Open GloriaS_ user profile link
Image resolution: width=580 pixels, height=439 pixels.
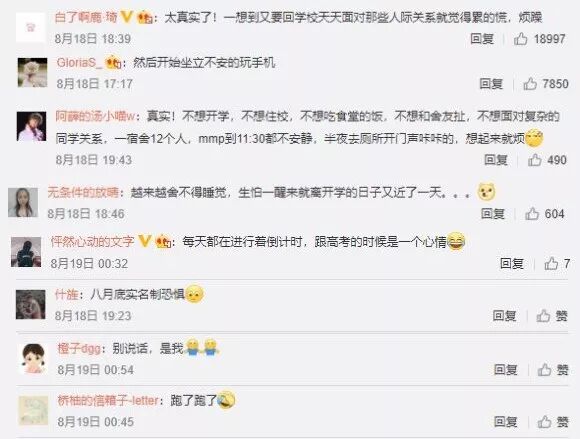[x=79, y=63]
